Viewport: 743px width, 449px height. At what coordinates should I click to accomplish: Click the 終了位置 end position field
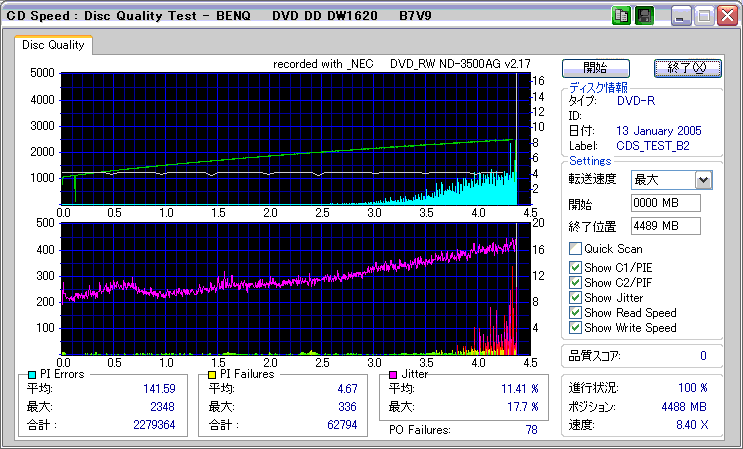tap(665, 225)
